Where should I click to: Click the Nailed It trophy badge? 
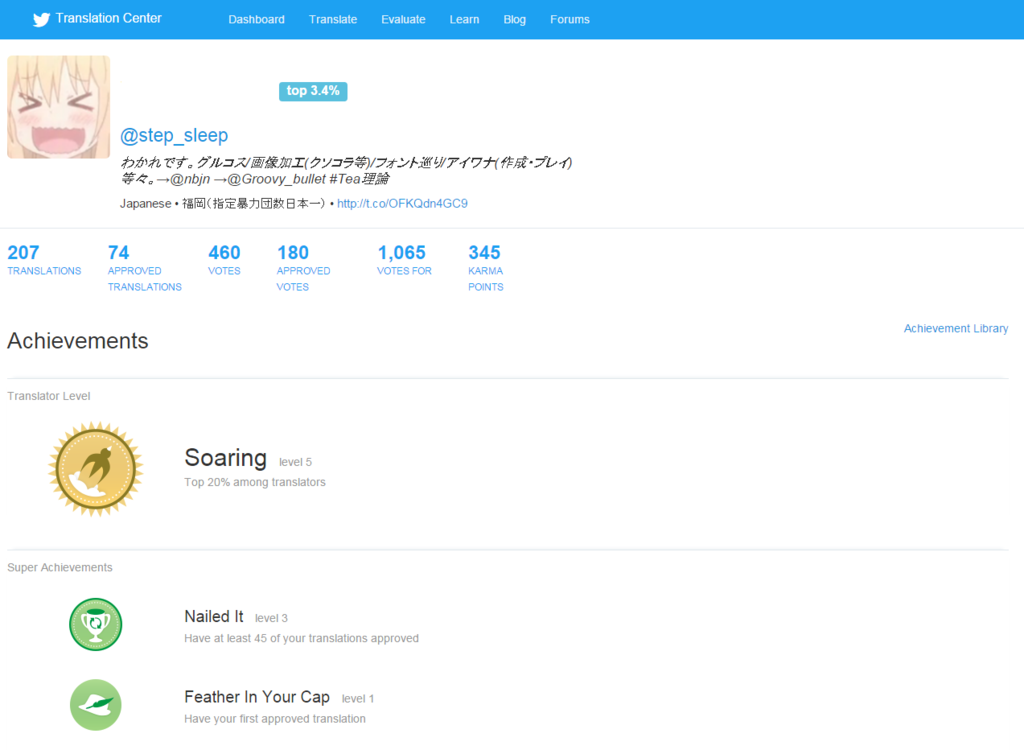click(95, 625)
